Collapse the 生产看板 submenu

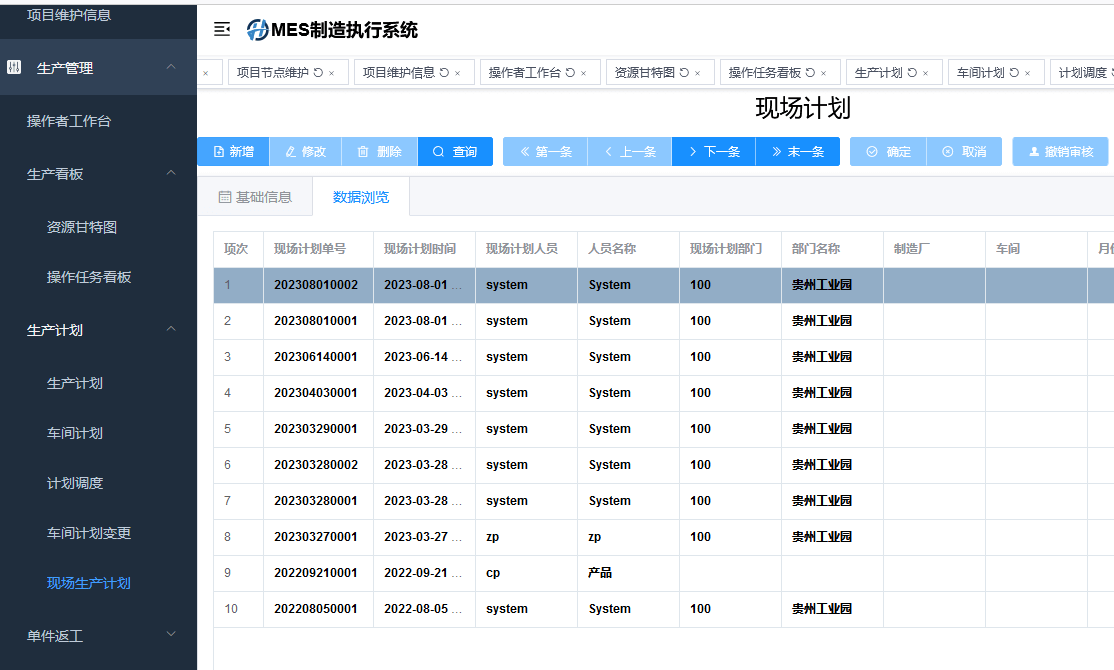(171, 173)
